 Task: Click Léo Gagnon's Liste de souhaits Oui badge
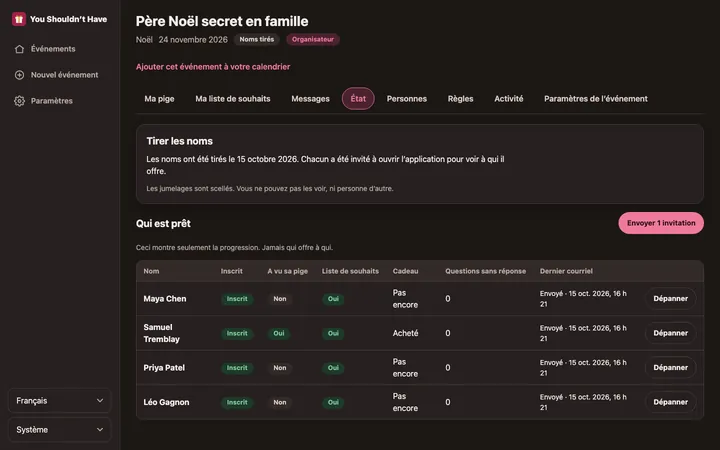click(x=333, y=402)
